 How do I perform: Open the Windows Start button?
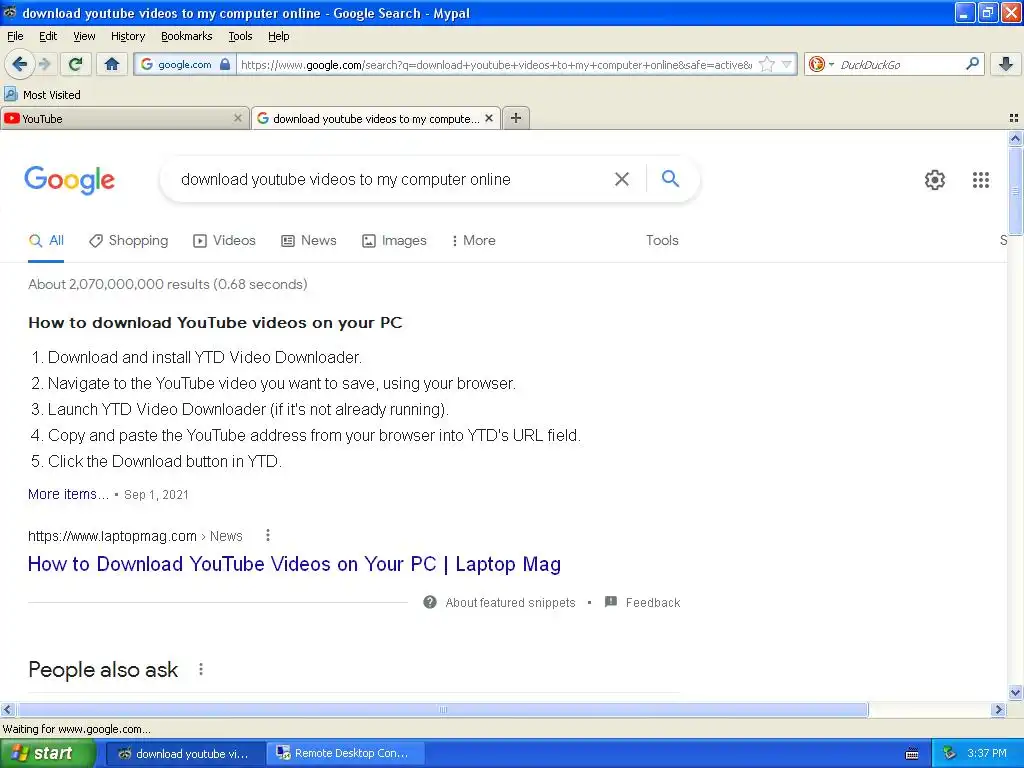(x=47, y=754)
